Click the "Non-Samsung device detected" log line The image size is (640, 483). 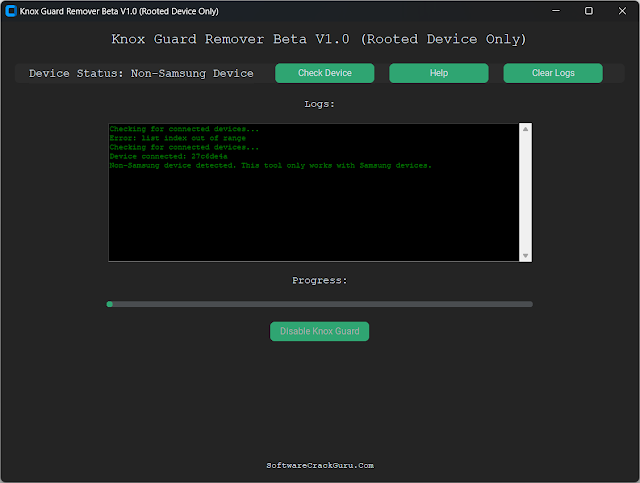pyautogui.click(x=271, y=165)
